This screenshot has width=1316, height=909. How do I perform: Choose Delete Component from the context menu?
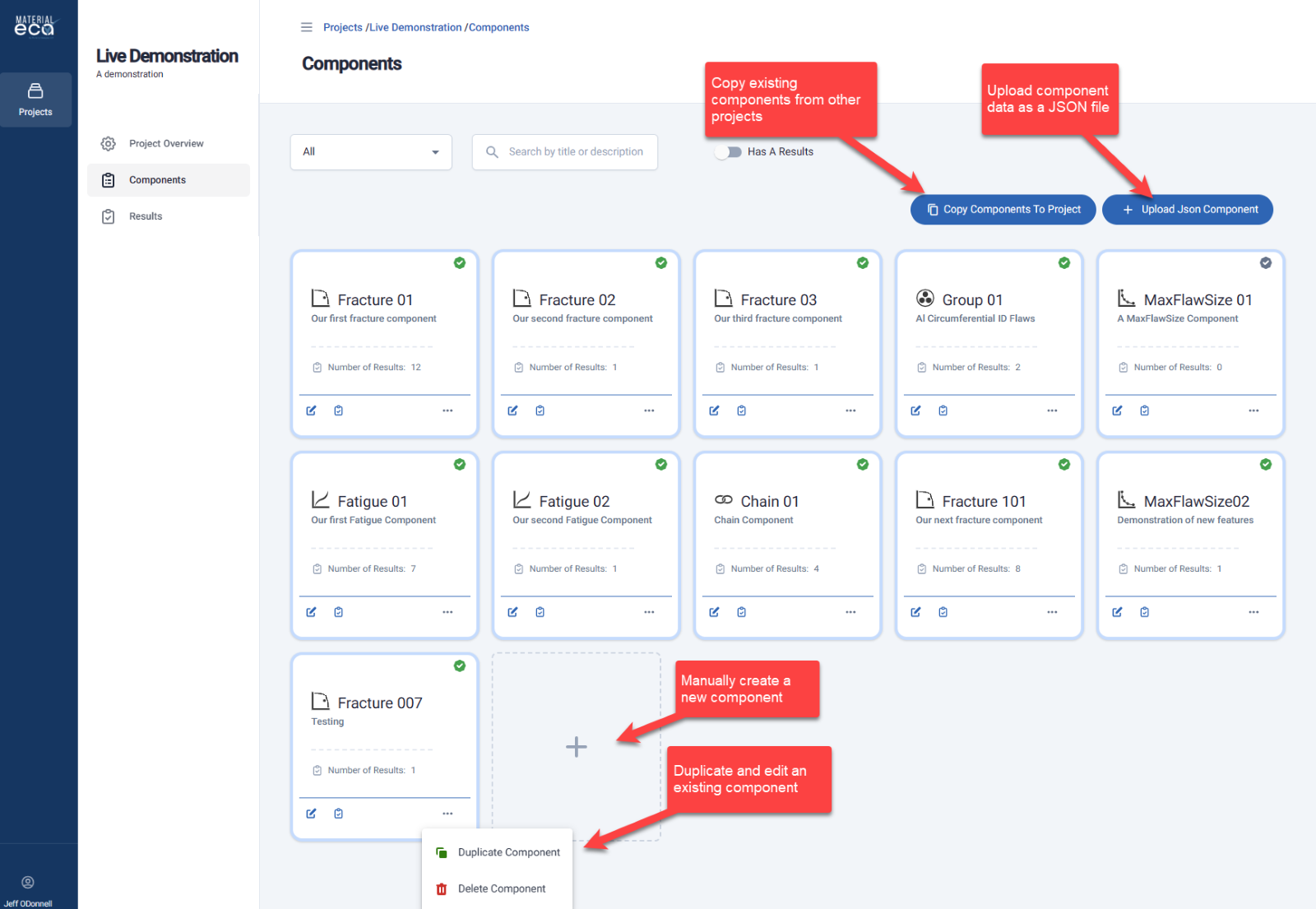click(501, 888)
